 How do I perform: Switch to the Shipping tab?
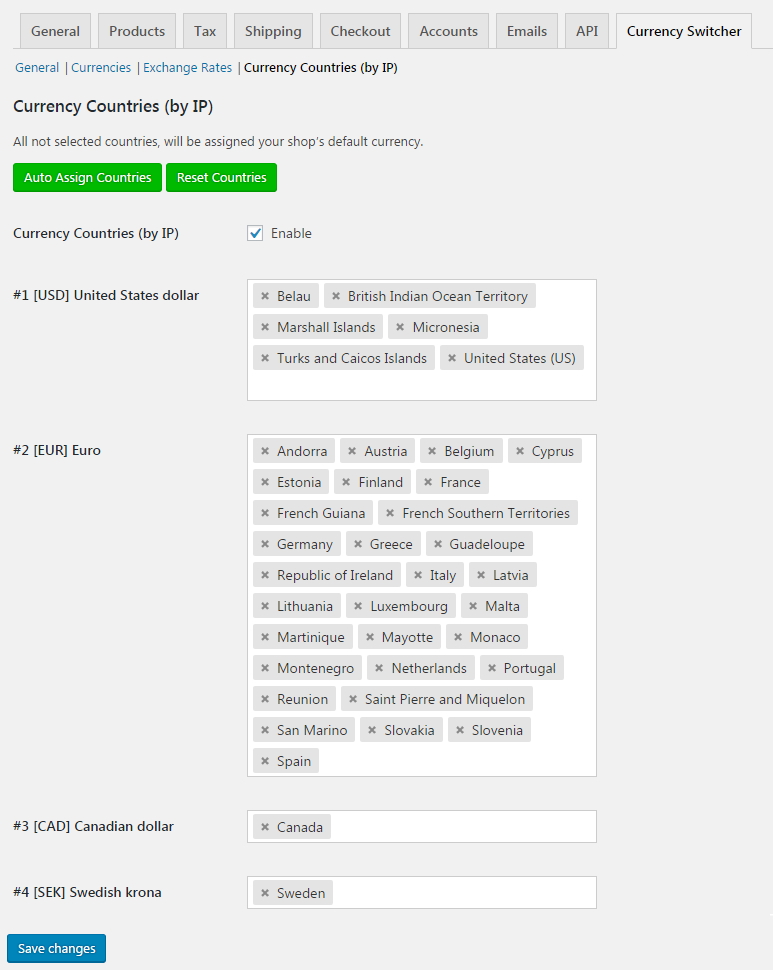click(x=273, y=31)
